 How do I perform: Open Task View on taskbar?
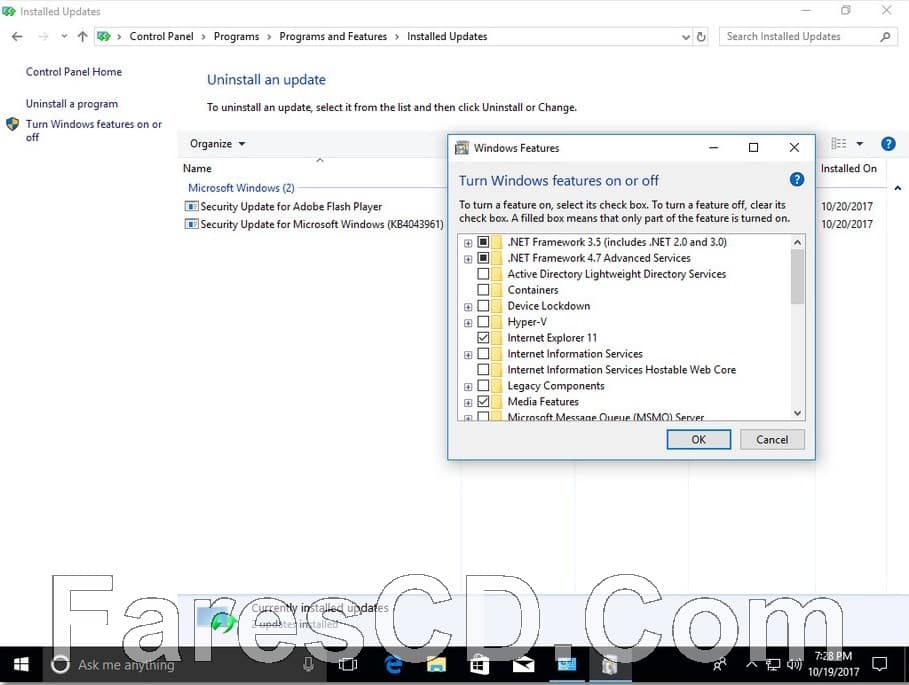348,665
